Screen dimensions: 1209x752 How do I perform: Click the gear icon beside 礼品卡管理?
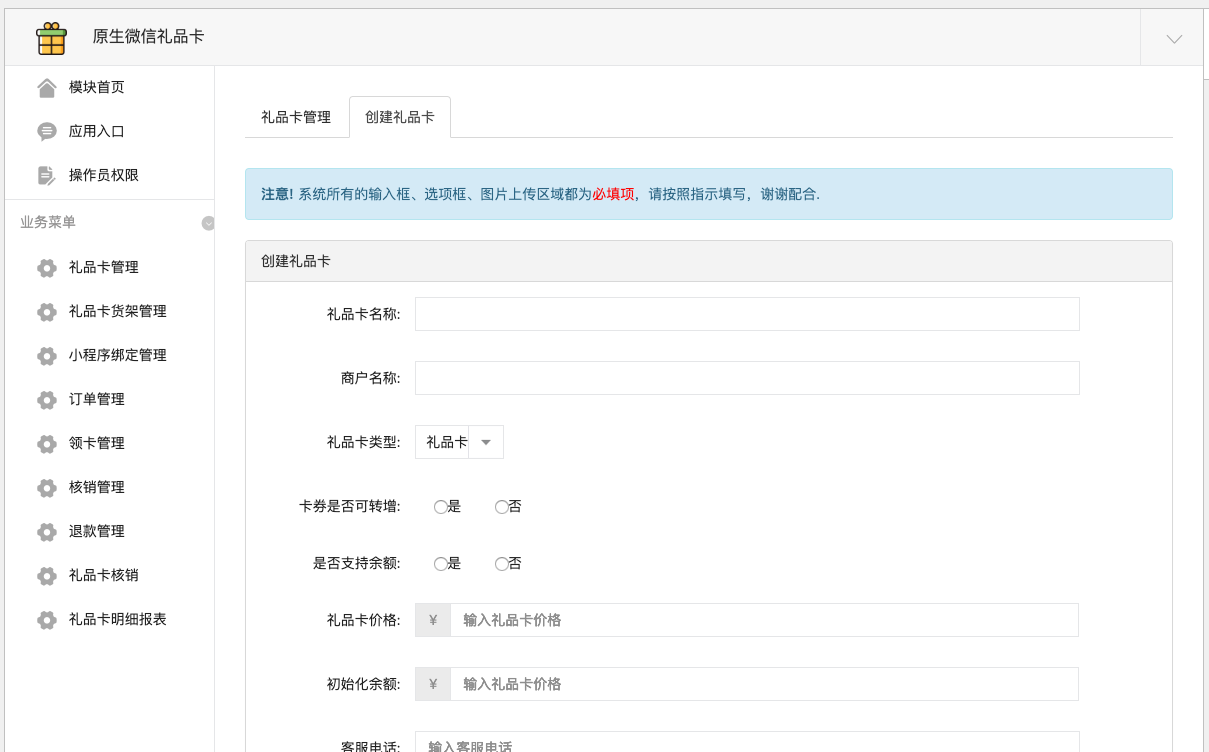pyautogui.click(x=47, y=268)
